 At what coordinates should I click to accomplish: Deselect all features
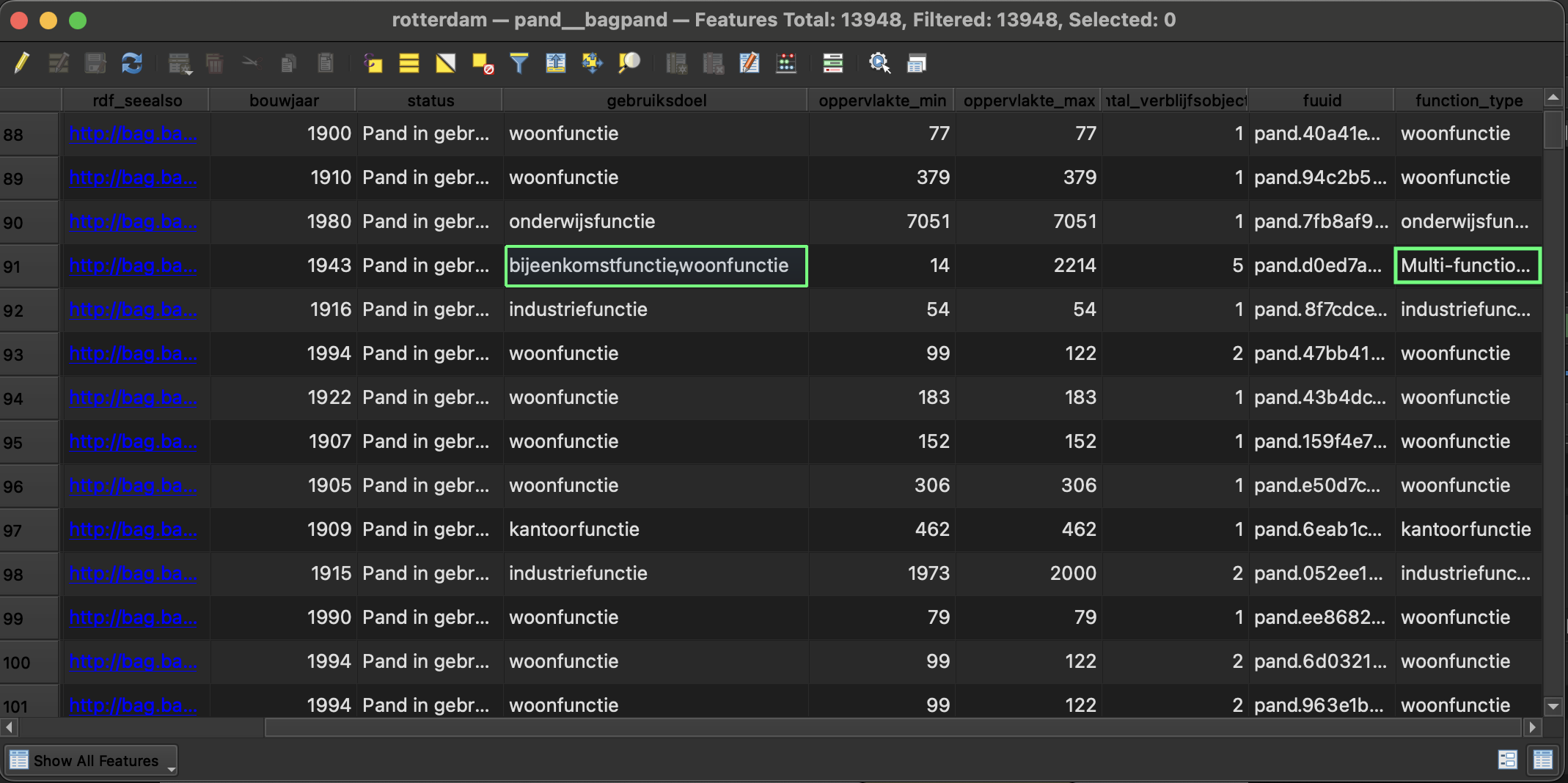click(483, 63)
